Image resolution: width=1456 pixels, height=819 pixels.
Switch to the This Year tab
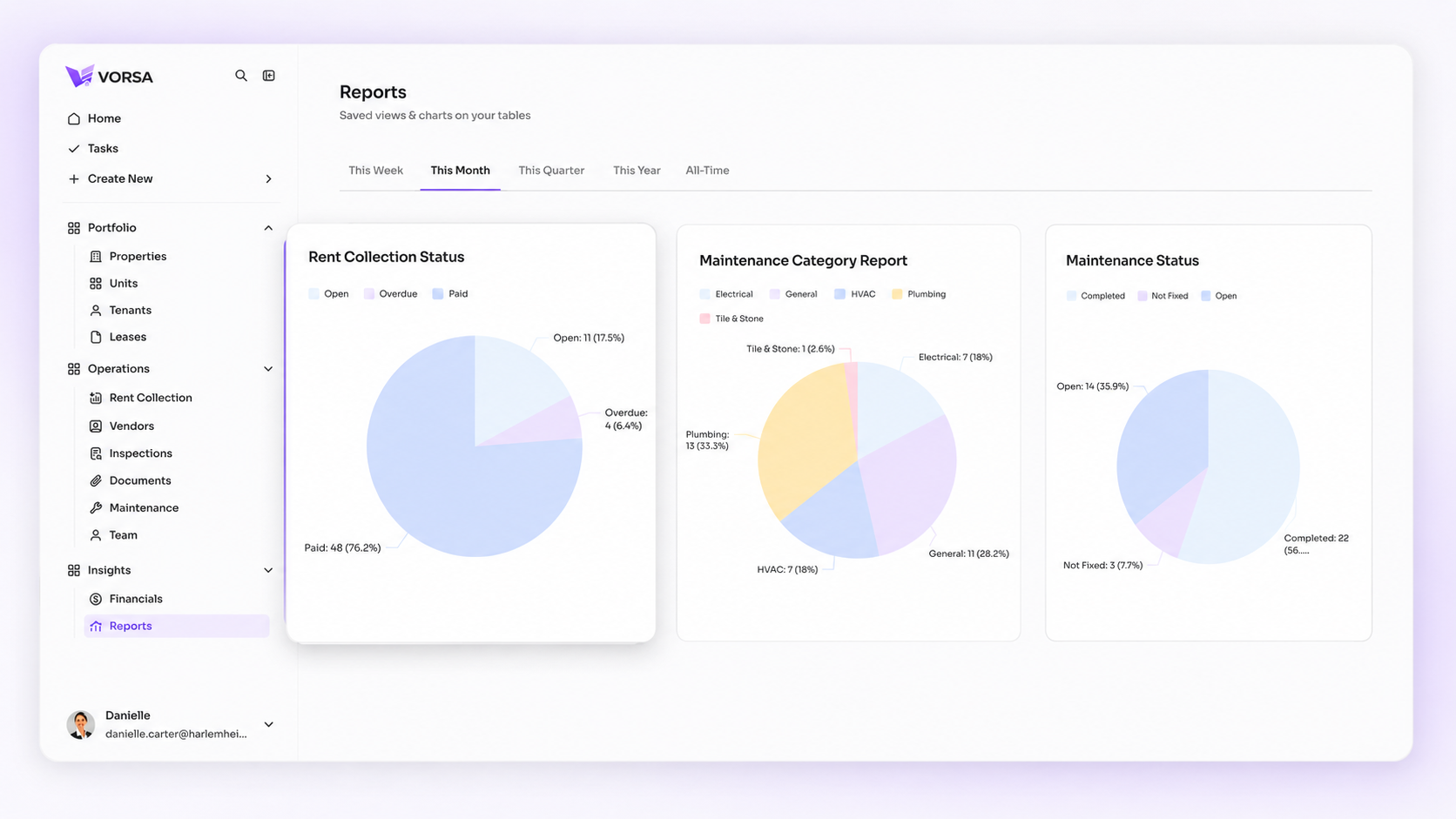pyautogui.click(x=637, y=171)
